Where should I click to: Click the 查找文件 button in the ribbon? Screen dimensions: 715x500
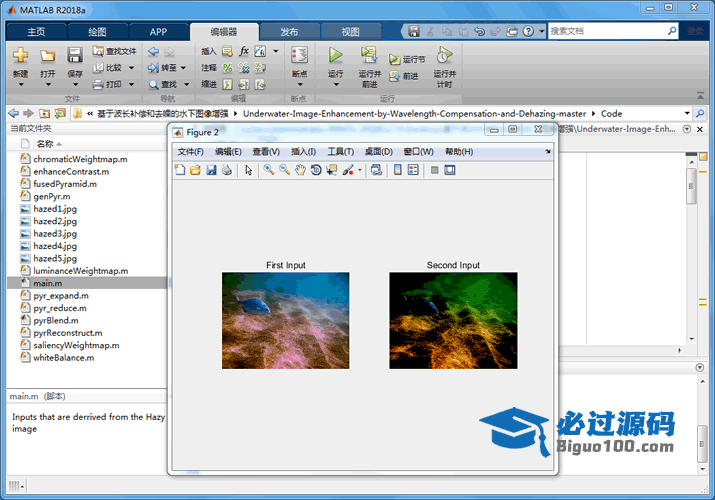tap(115, 51)
